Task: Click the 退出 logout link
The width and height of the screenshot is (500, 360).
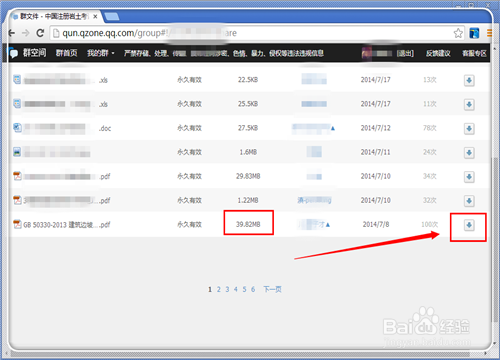Action: tap(405, 53)
